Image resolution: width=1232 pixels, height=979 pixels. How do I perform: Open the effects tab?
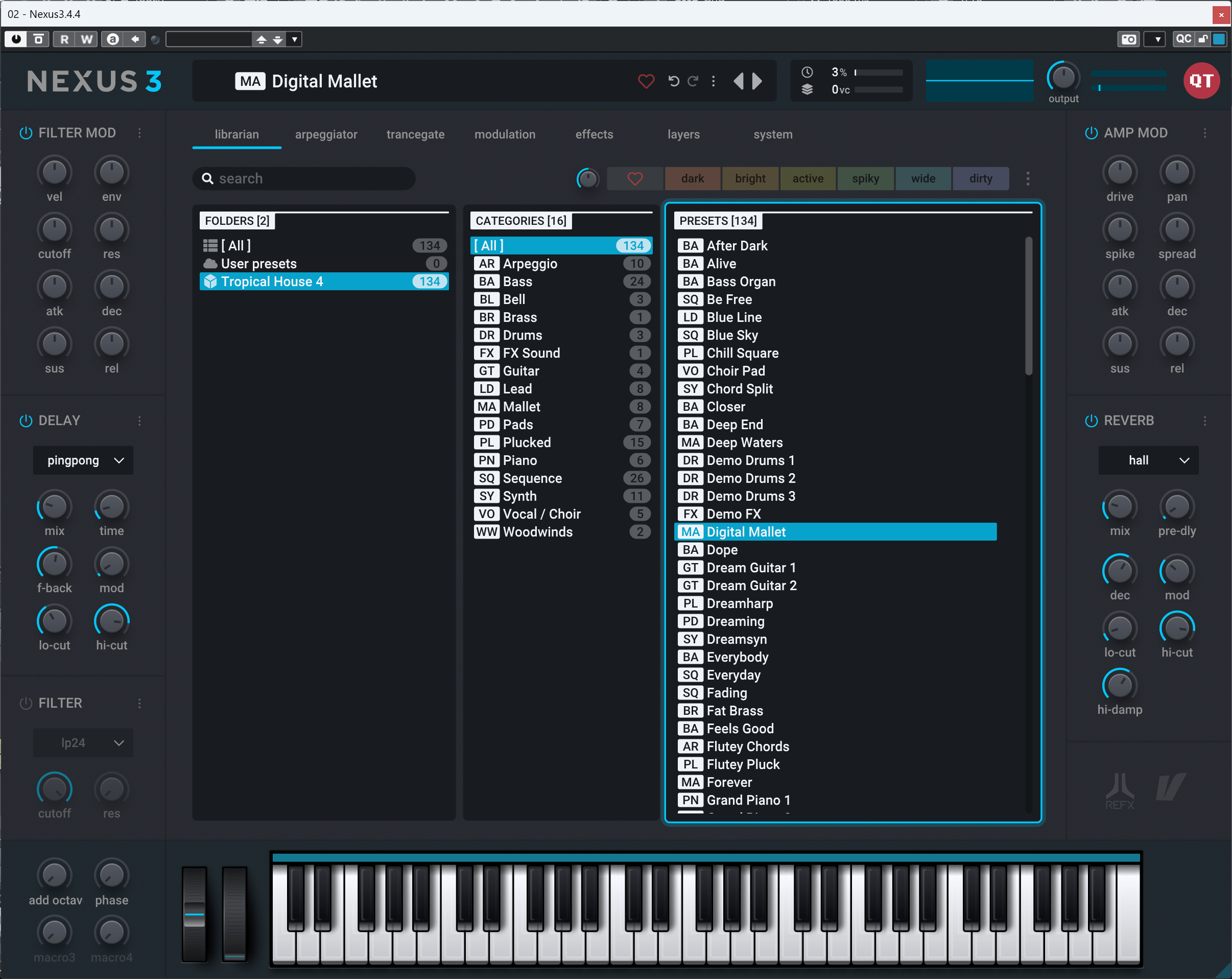click(x=594, y=134)
